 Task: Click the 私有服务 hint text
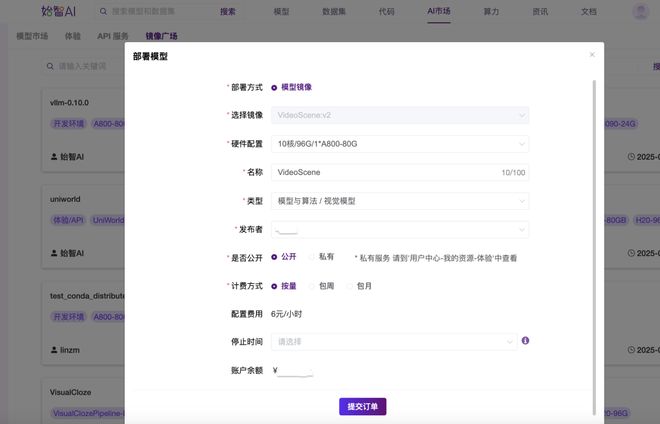(x=436, y=258)
